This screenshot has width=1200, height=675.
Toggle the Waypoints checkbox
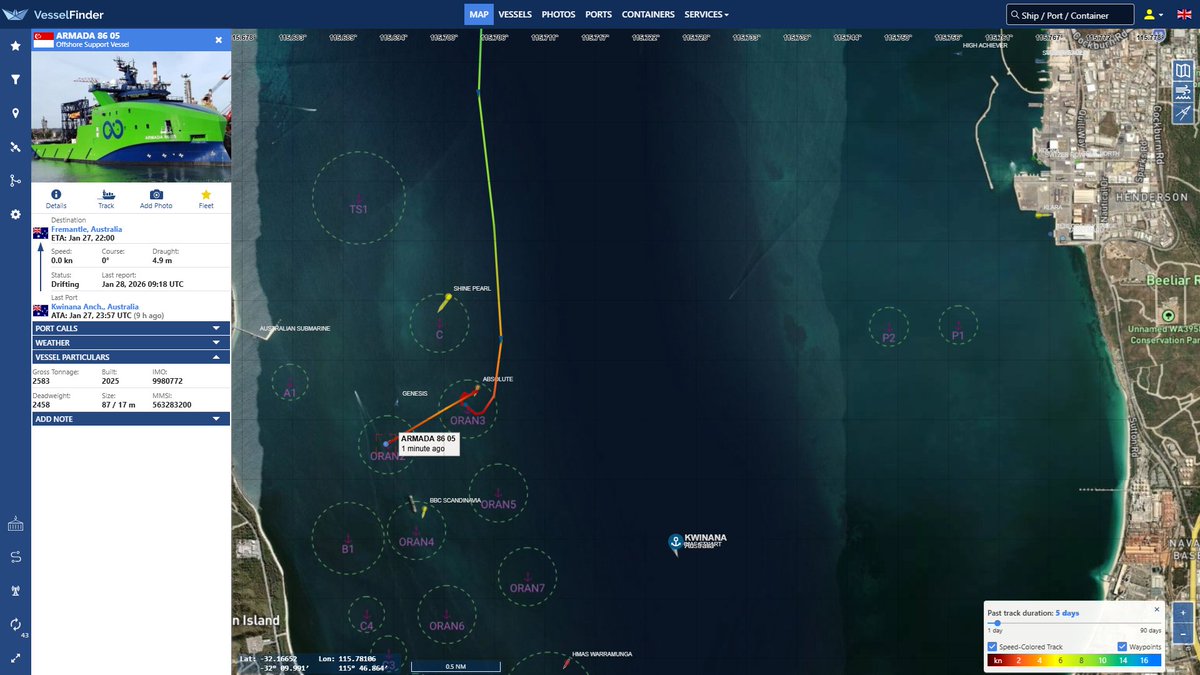(x=1122, y=646)
